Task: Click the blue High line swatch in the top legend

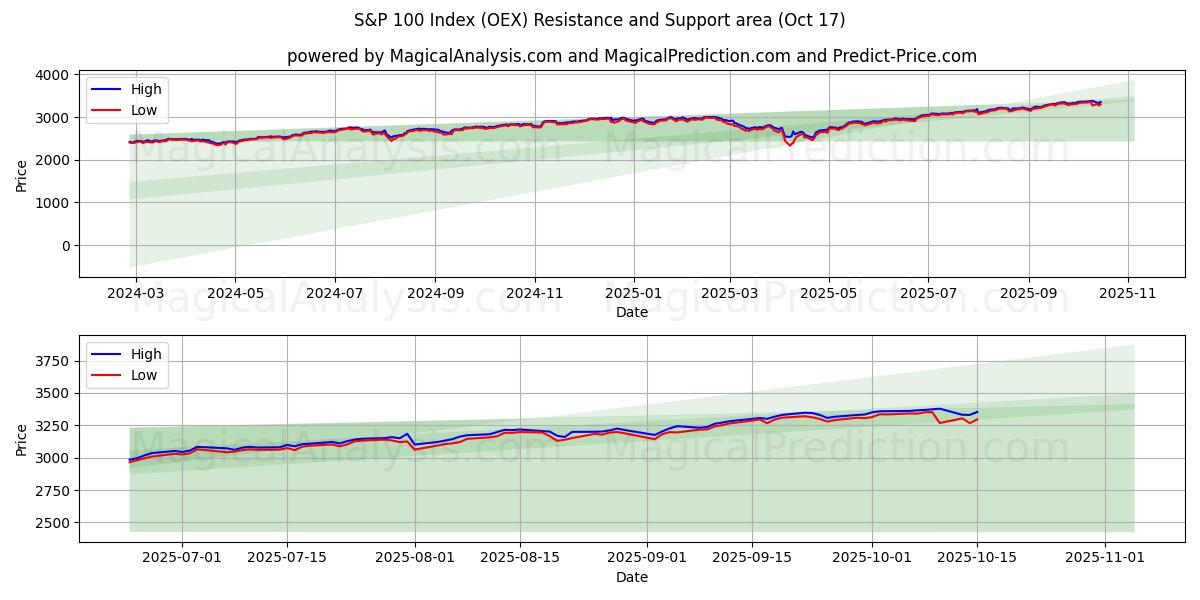Action: tap(107, 89)
